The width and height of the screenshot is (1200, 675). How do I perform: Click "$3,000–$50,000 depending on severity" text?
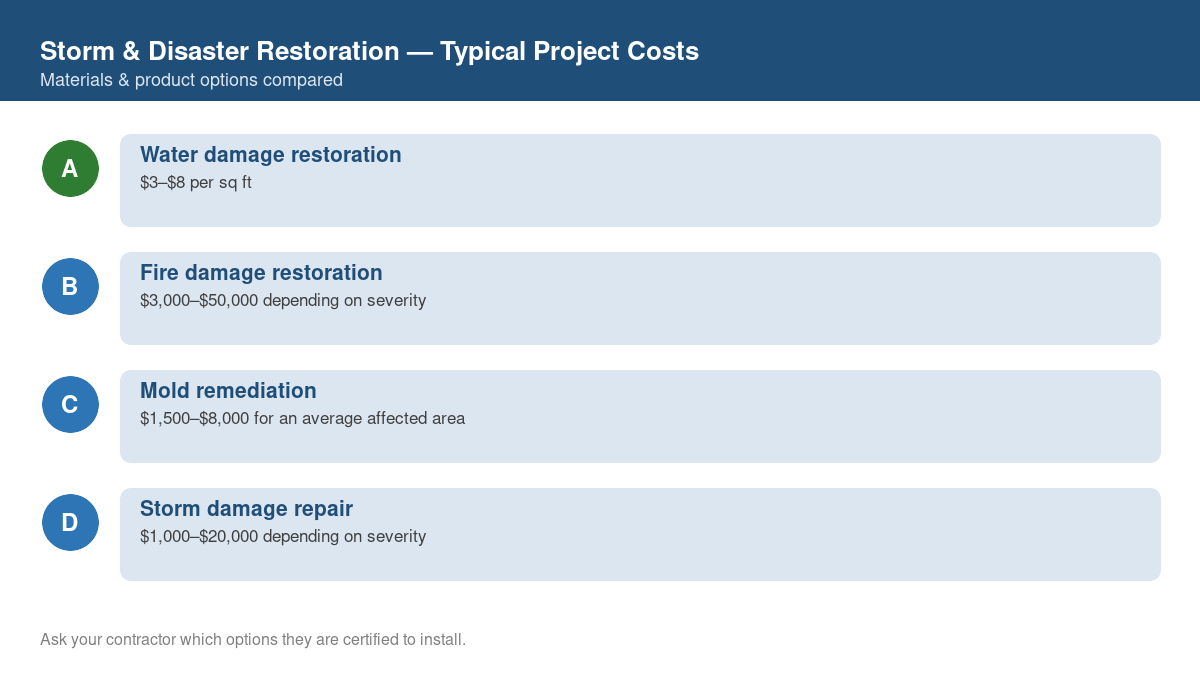[x=283, y=301]
